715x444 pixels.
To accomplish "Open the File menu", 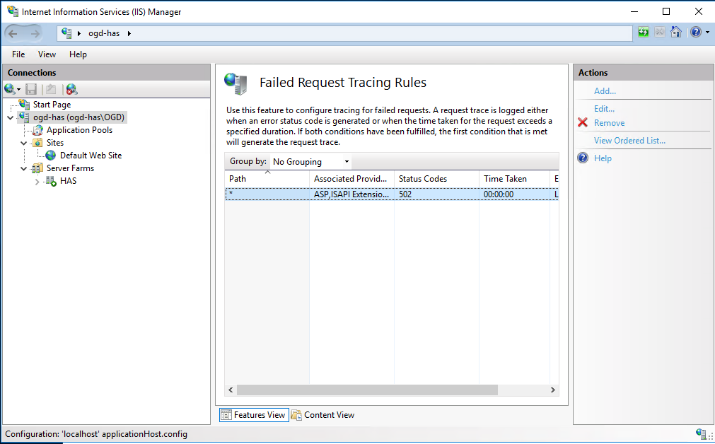I will pyautogui.click(x=18, y=54).
